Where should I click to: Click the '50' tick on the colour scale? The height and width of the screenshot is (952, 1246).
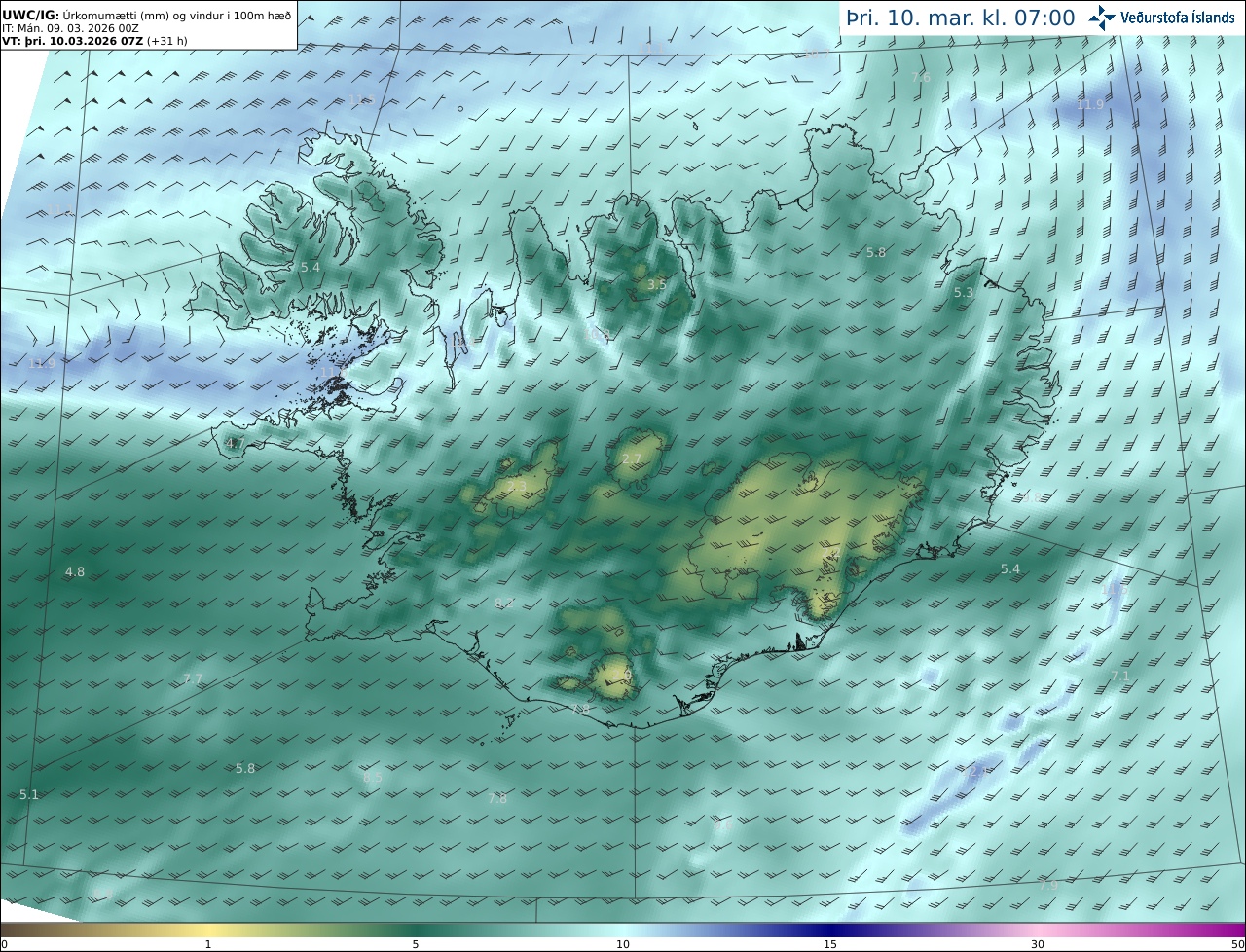pyautogui.click(x=1237, y=944)
